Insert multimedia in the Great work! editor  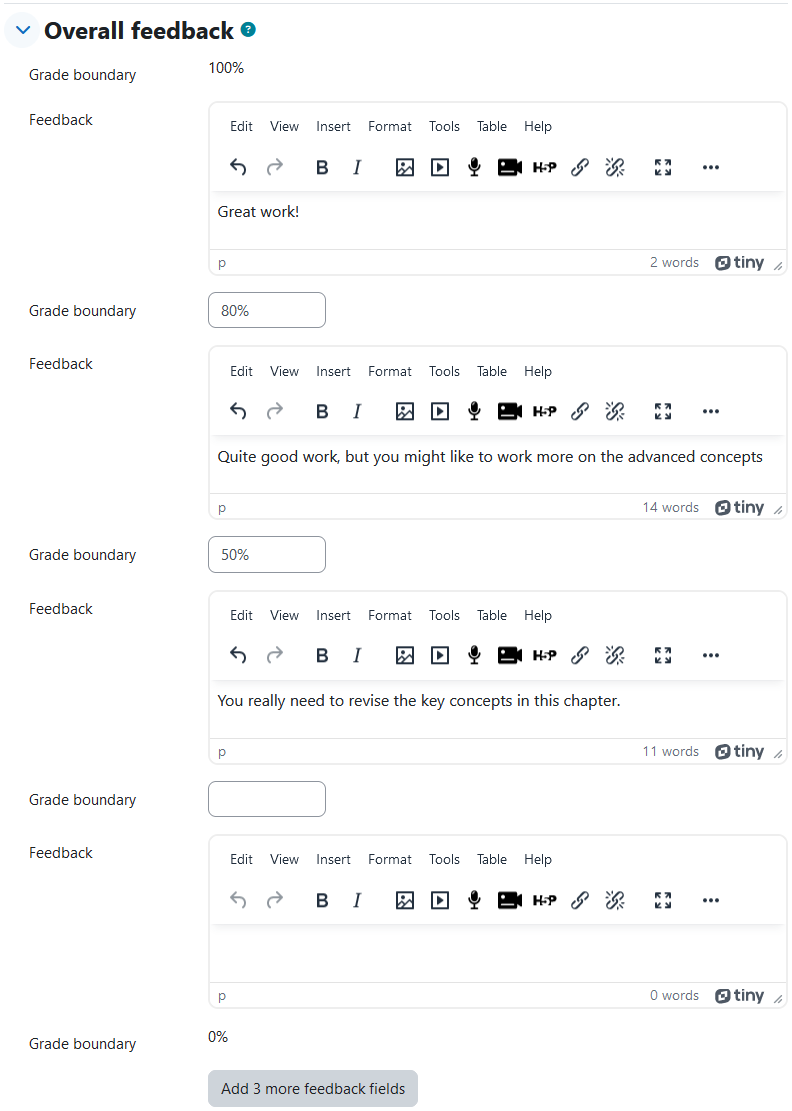[x=440, y=167]
